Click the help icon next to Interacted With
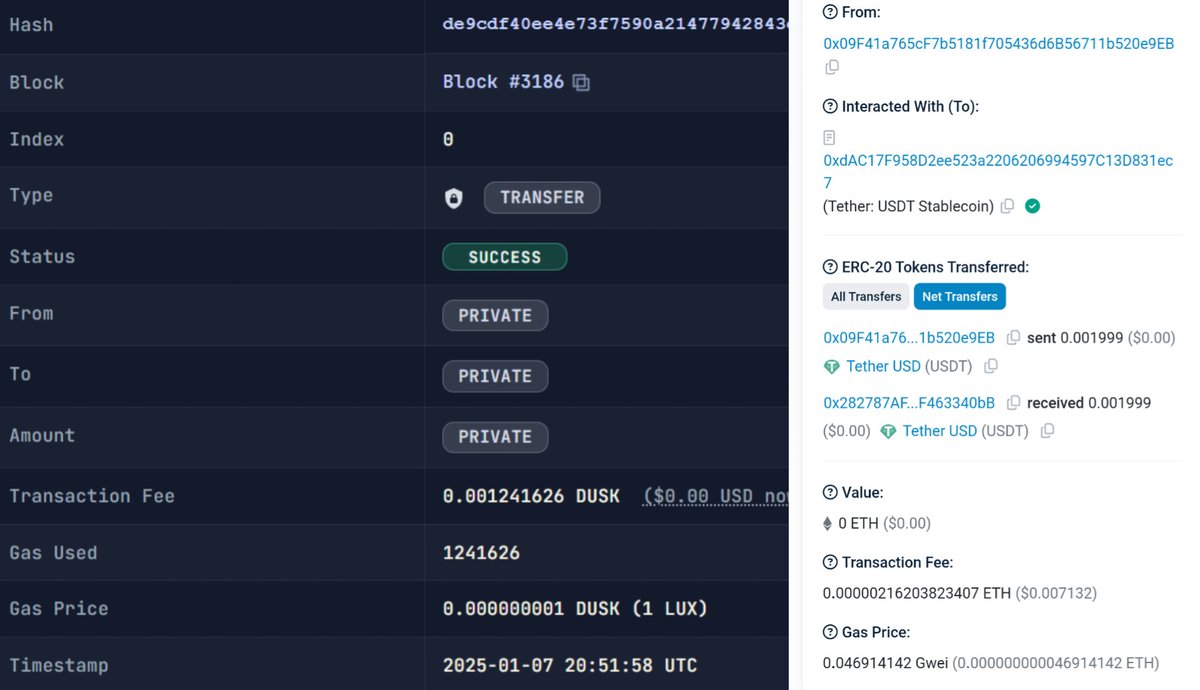Image resolution: width=1200 pixels, height=690 pixels. click(830, 106)
